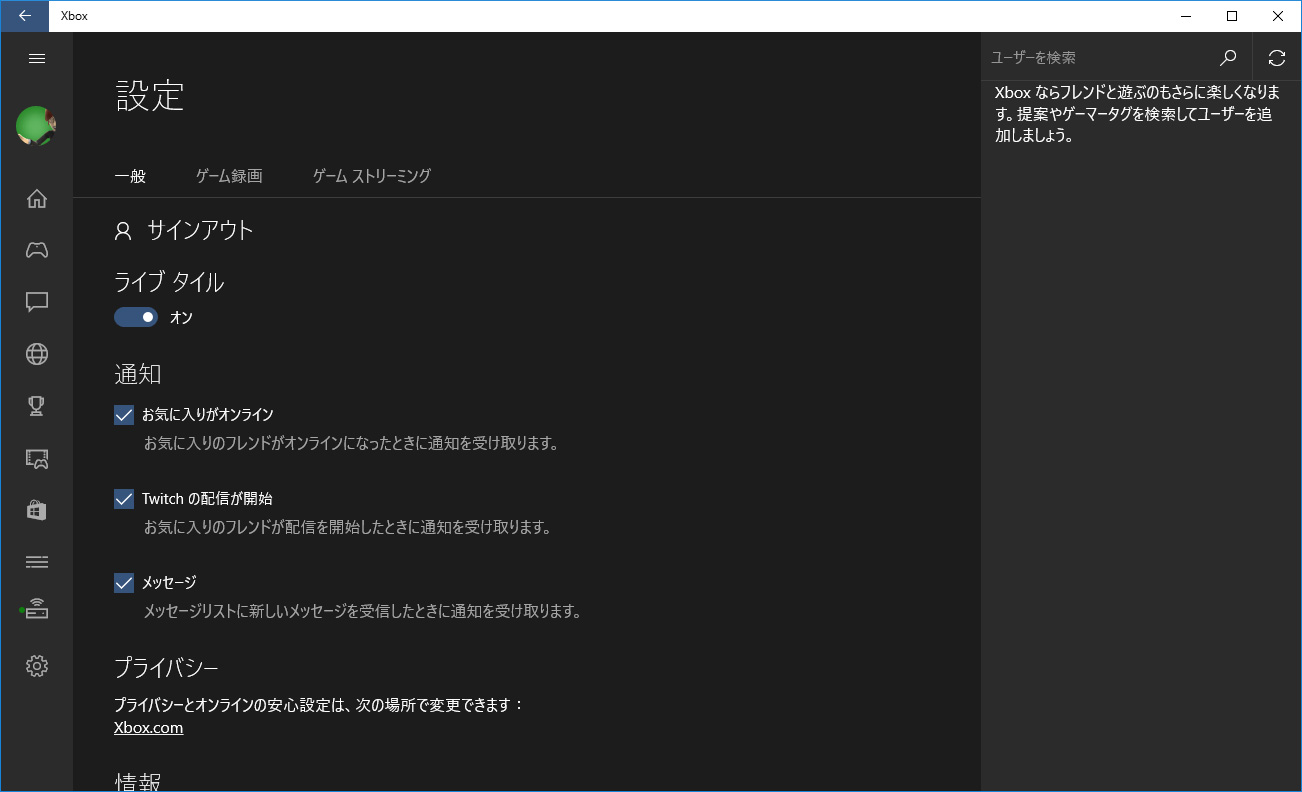Uncheck the メッセージ notification checkbox
1302x792 pixels.
click(124, 582)
